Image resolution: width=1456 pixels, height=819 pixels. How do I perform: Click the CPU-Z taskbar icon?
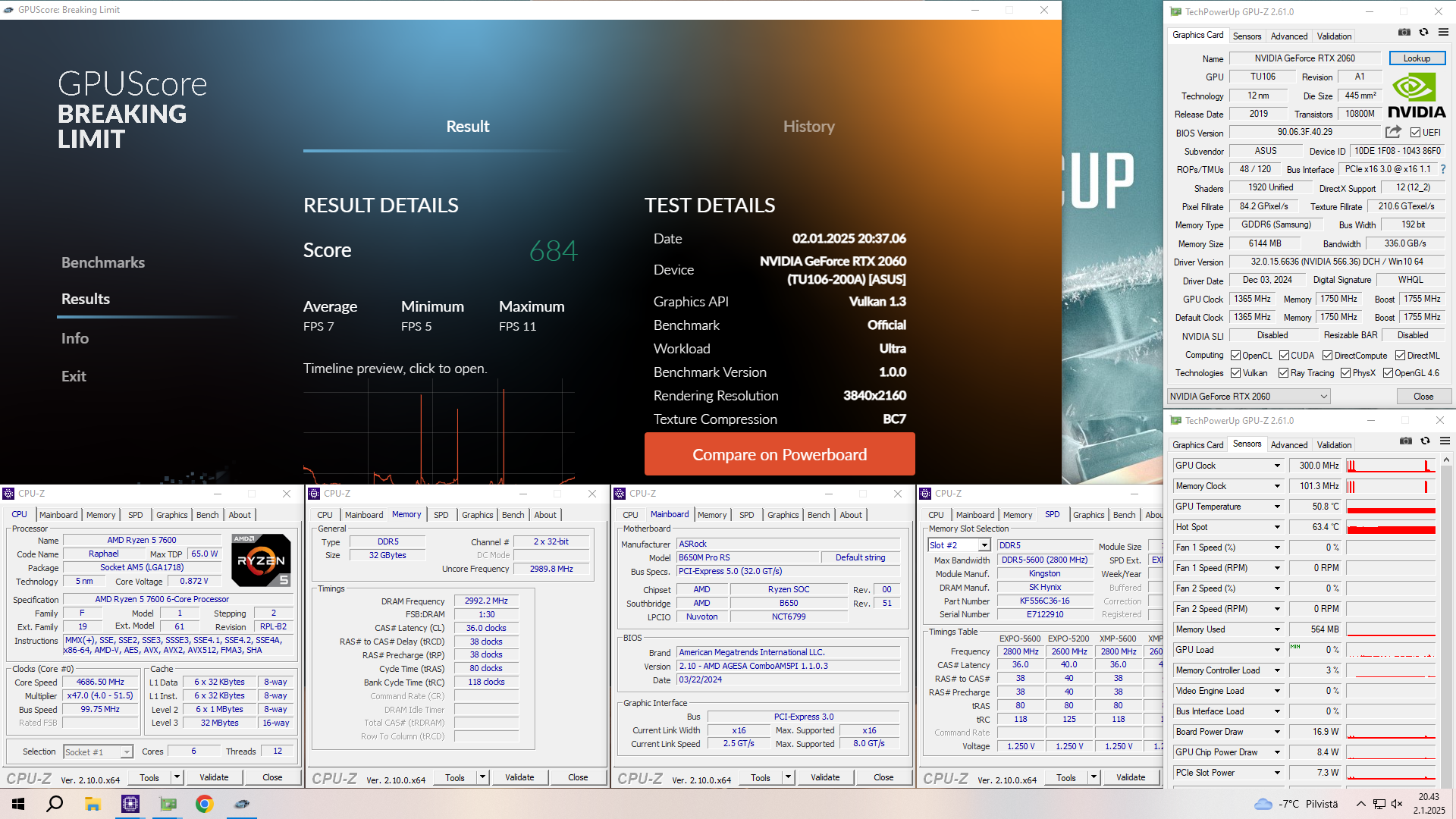tap(130, 804)
